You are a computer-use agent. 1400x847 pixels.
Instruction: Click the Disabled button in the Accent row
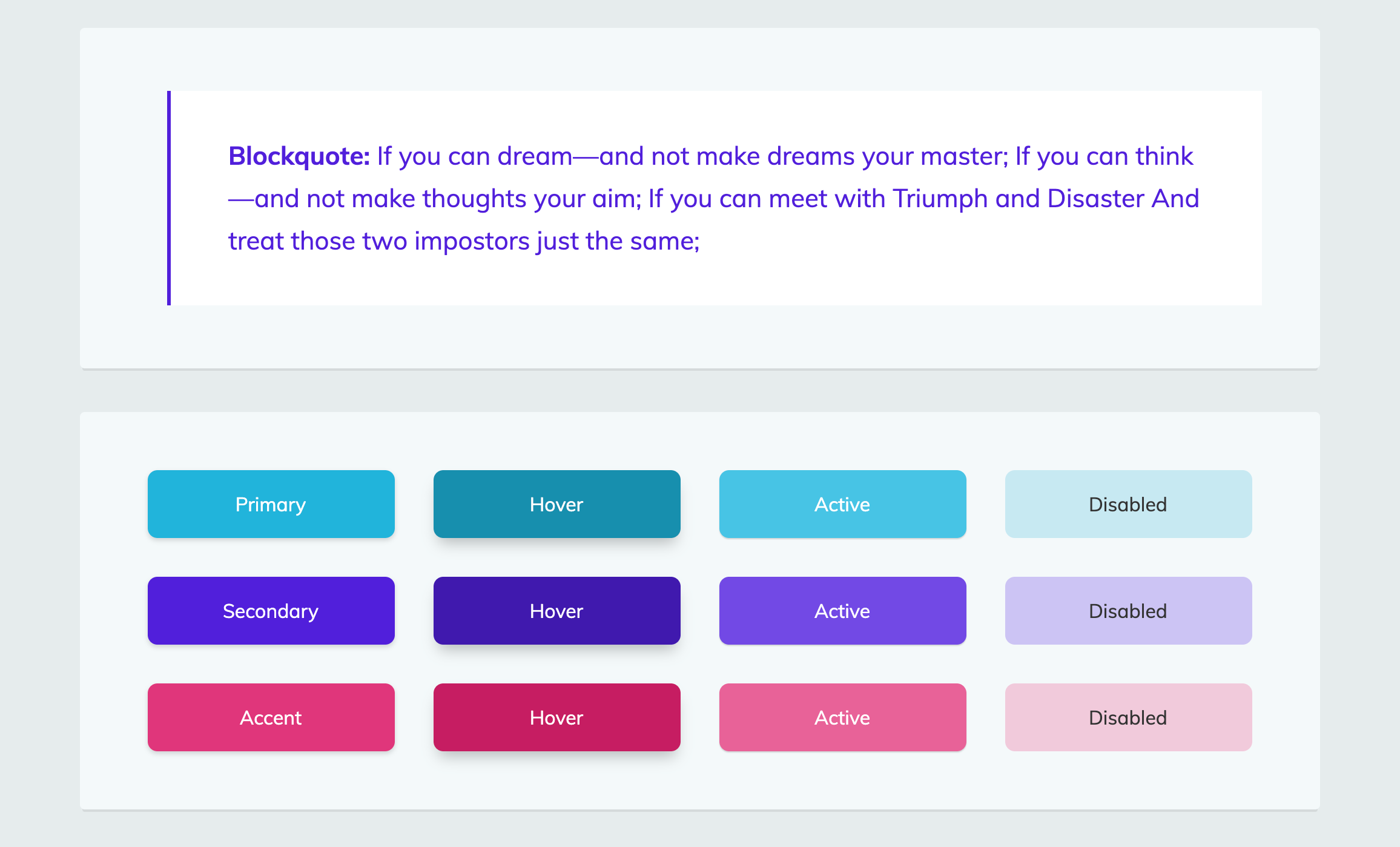[x=1128, y=717]
